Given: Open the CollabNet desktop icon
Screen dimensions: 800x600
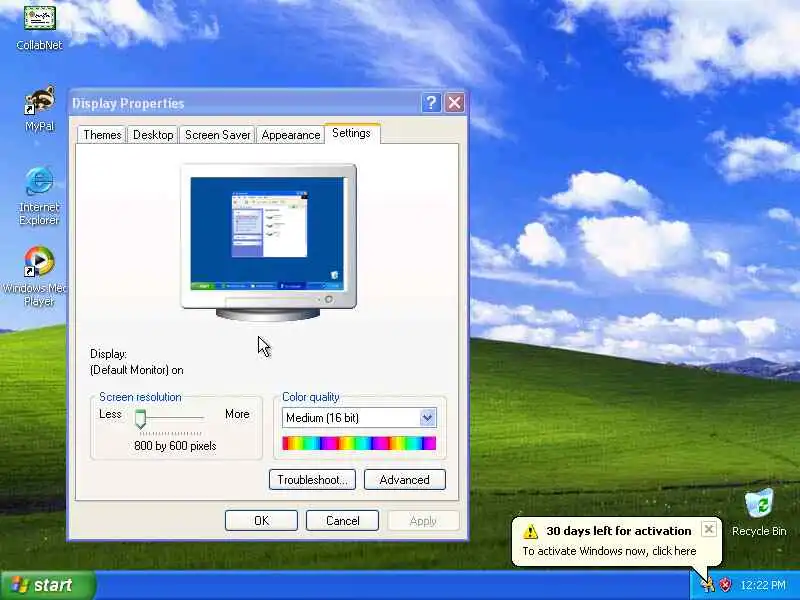Looking at the screenshot, I should pyautogui.click(x=39, y=27).
